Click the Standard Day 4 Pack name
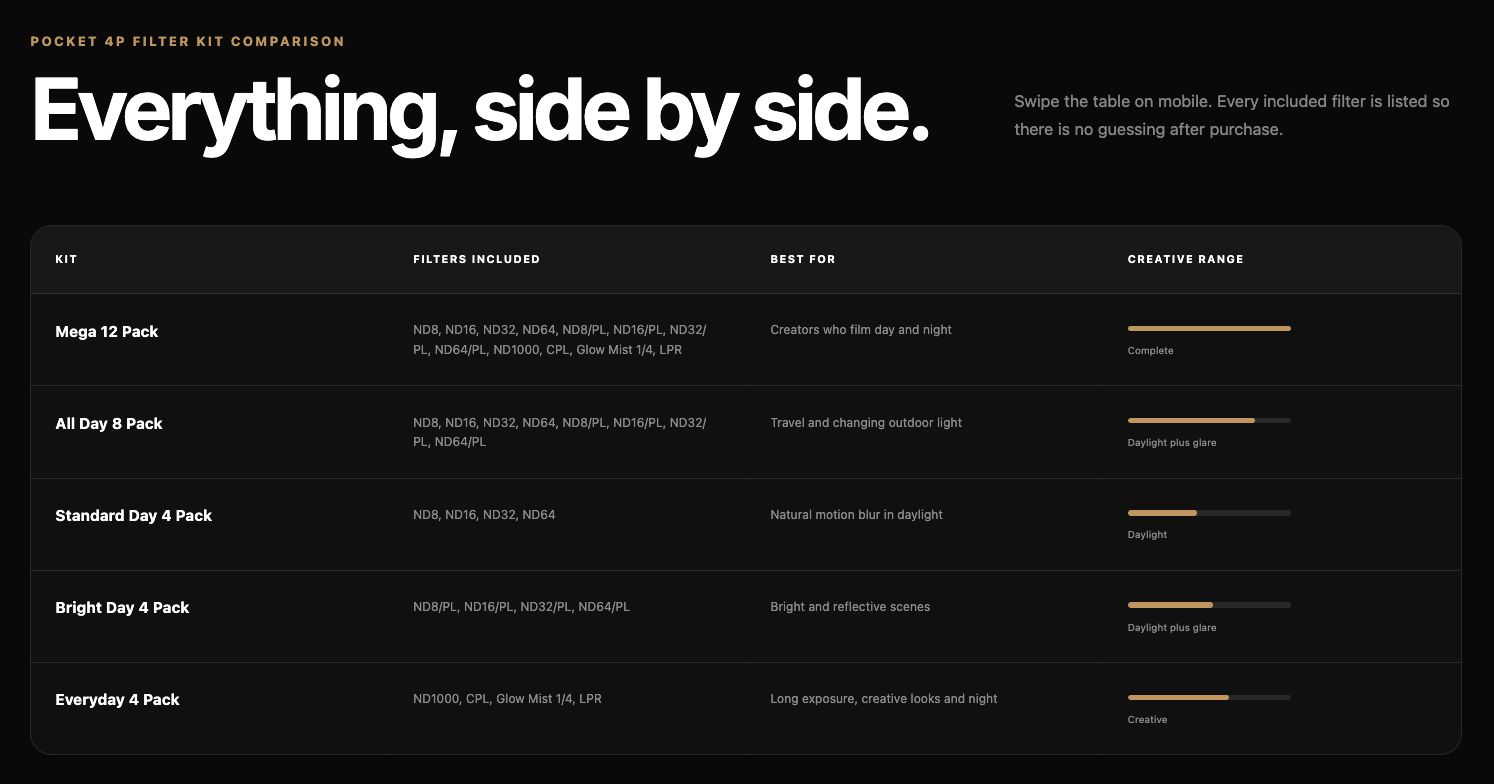1494x784 pixels. tap(134, 516)
